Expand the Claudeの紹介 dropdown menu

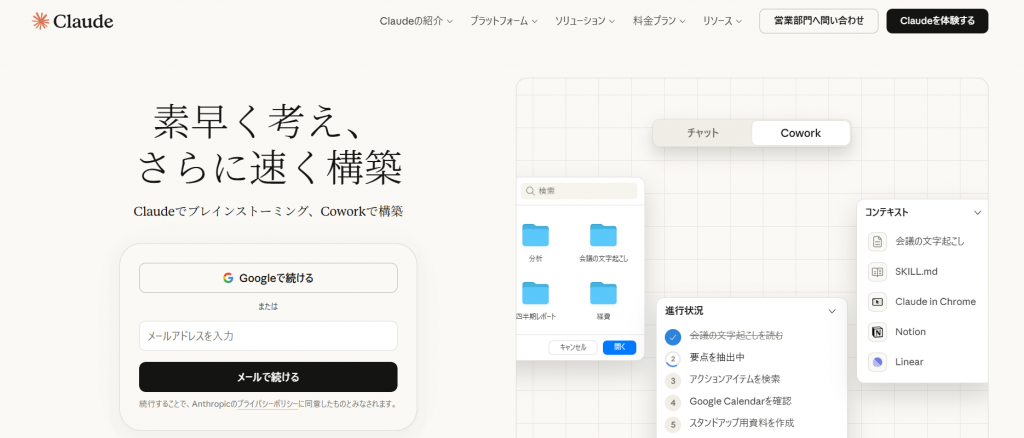[x=416, y=21]
